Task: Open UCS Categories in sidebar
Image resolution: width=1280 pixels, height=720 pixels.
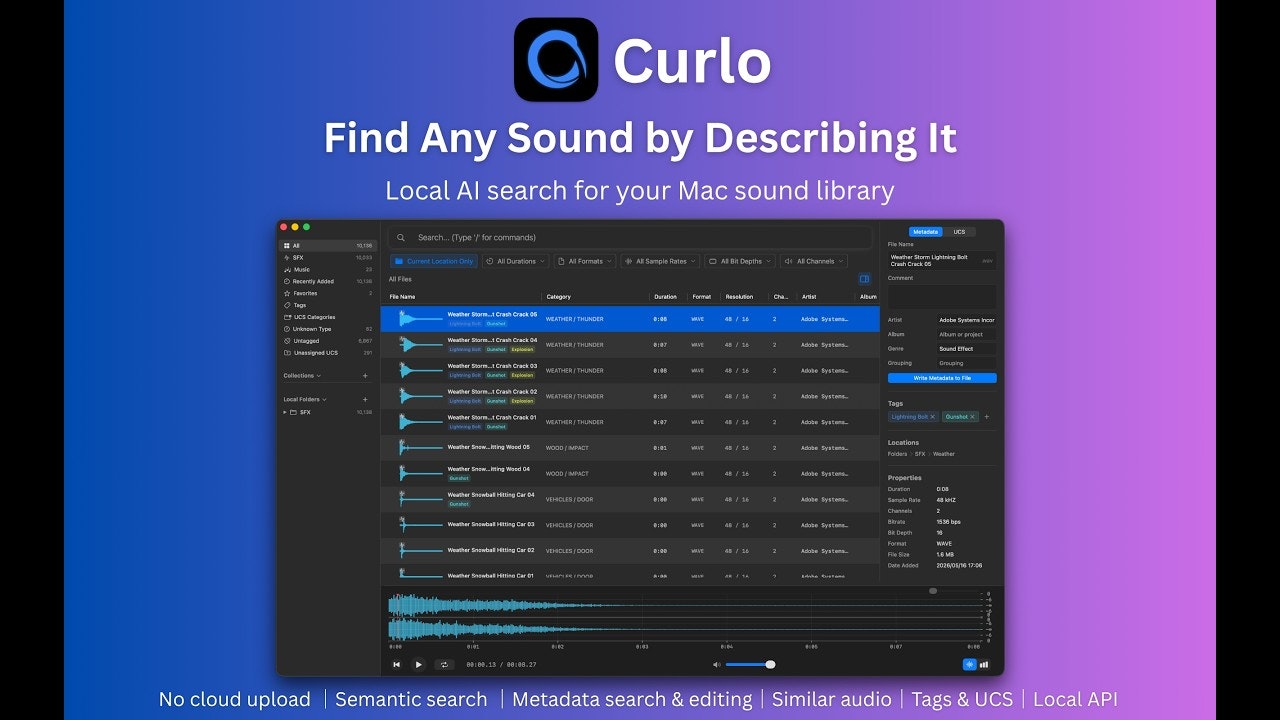Action: point(328,317)
